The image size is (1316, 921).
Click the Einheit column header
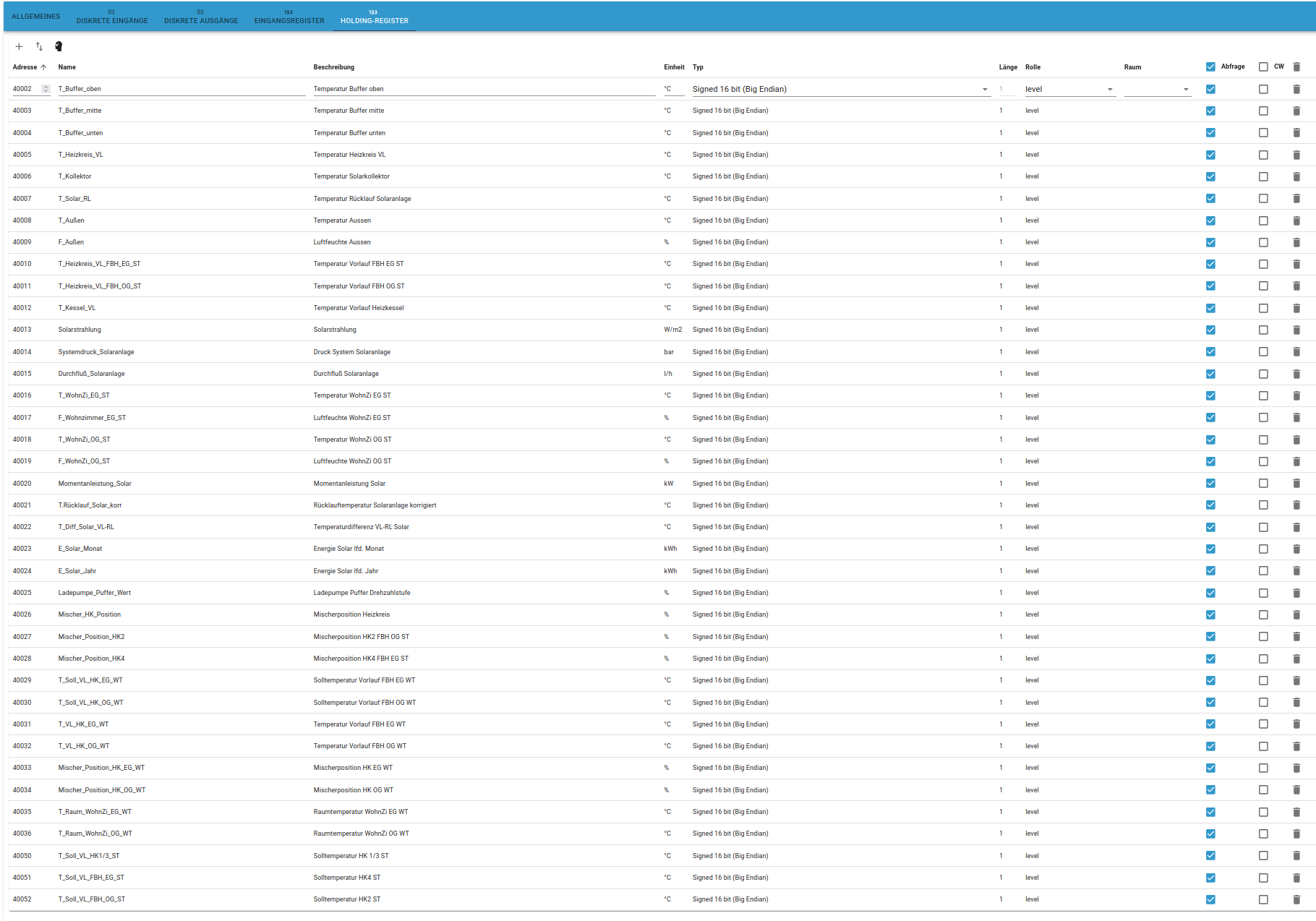(674, 67)
